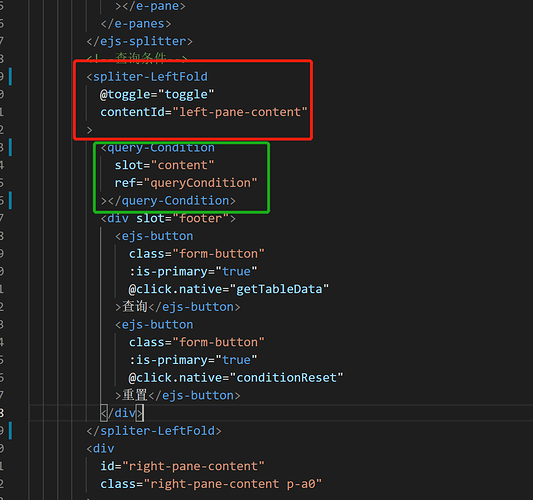
Task: Click the right-pane-content id value
Action: point(193,466)
